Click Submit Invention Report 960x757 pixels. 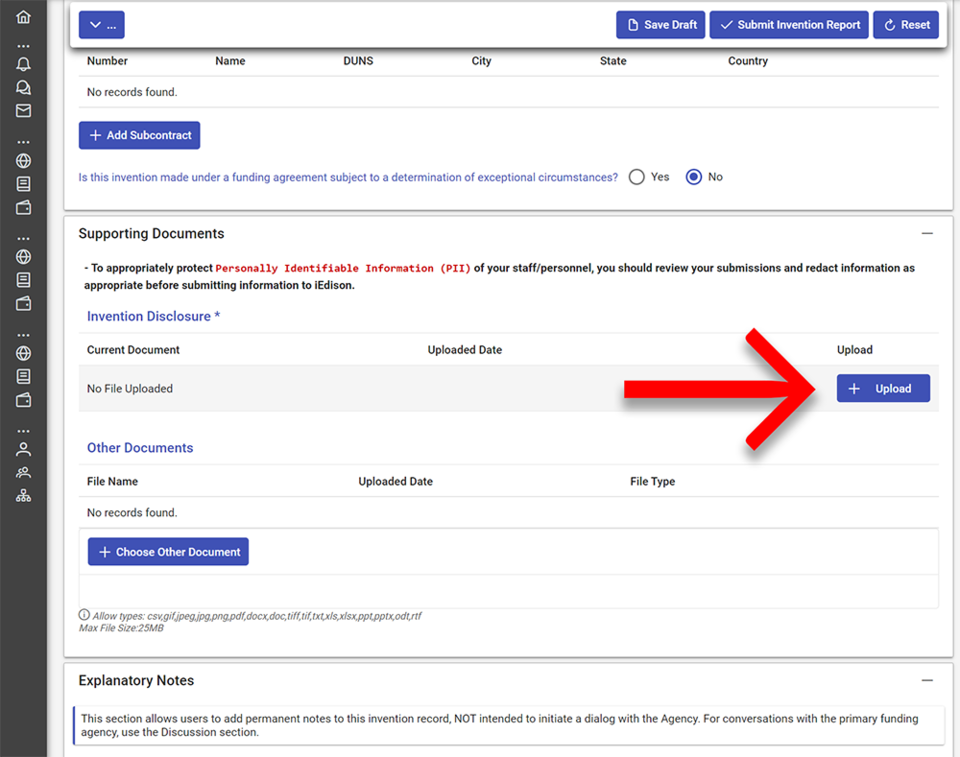(788, 24)
